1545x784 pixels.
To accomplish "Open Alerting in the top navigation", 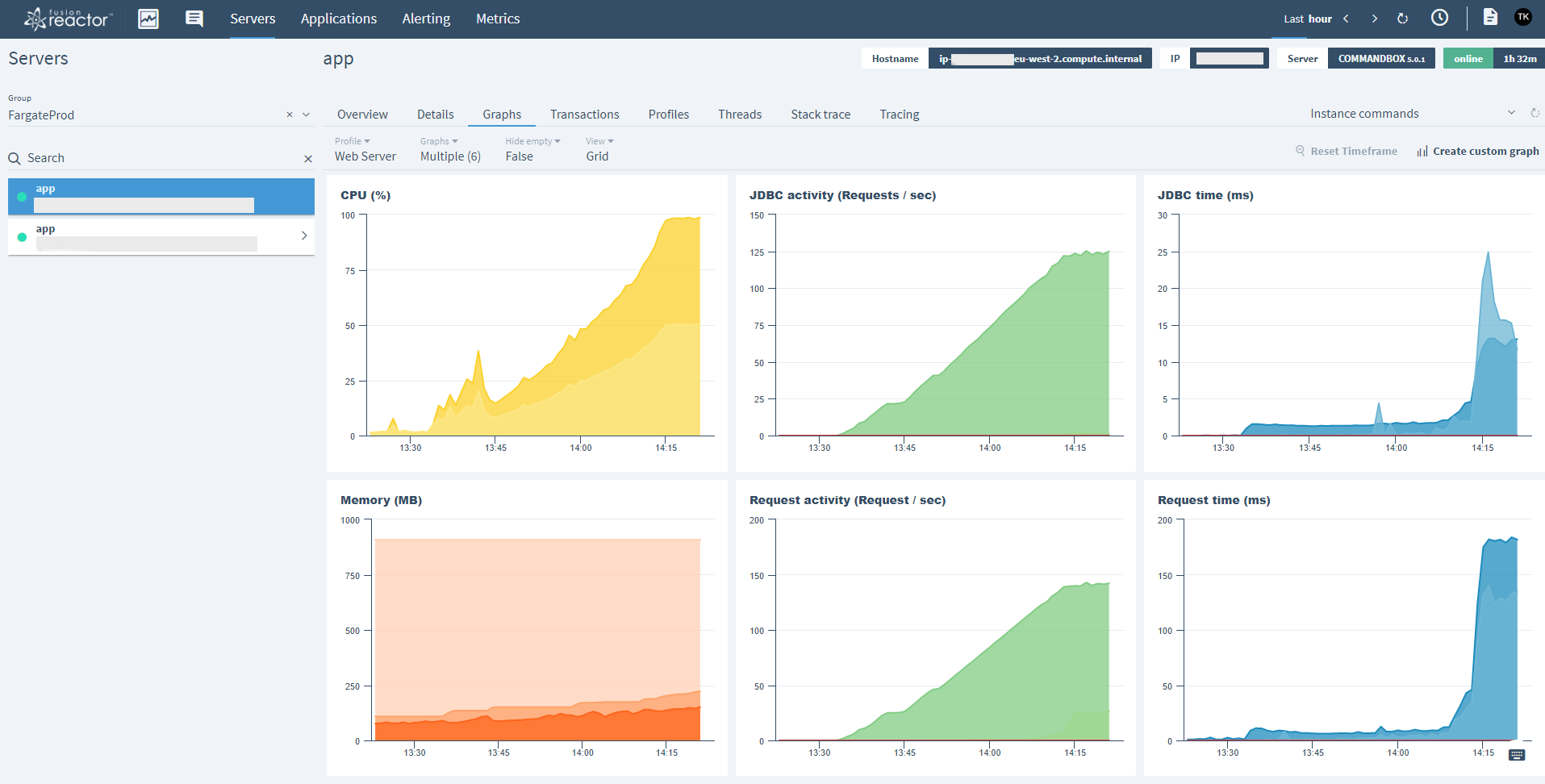I will [426, 19].
